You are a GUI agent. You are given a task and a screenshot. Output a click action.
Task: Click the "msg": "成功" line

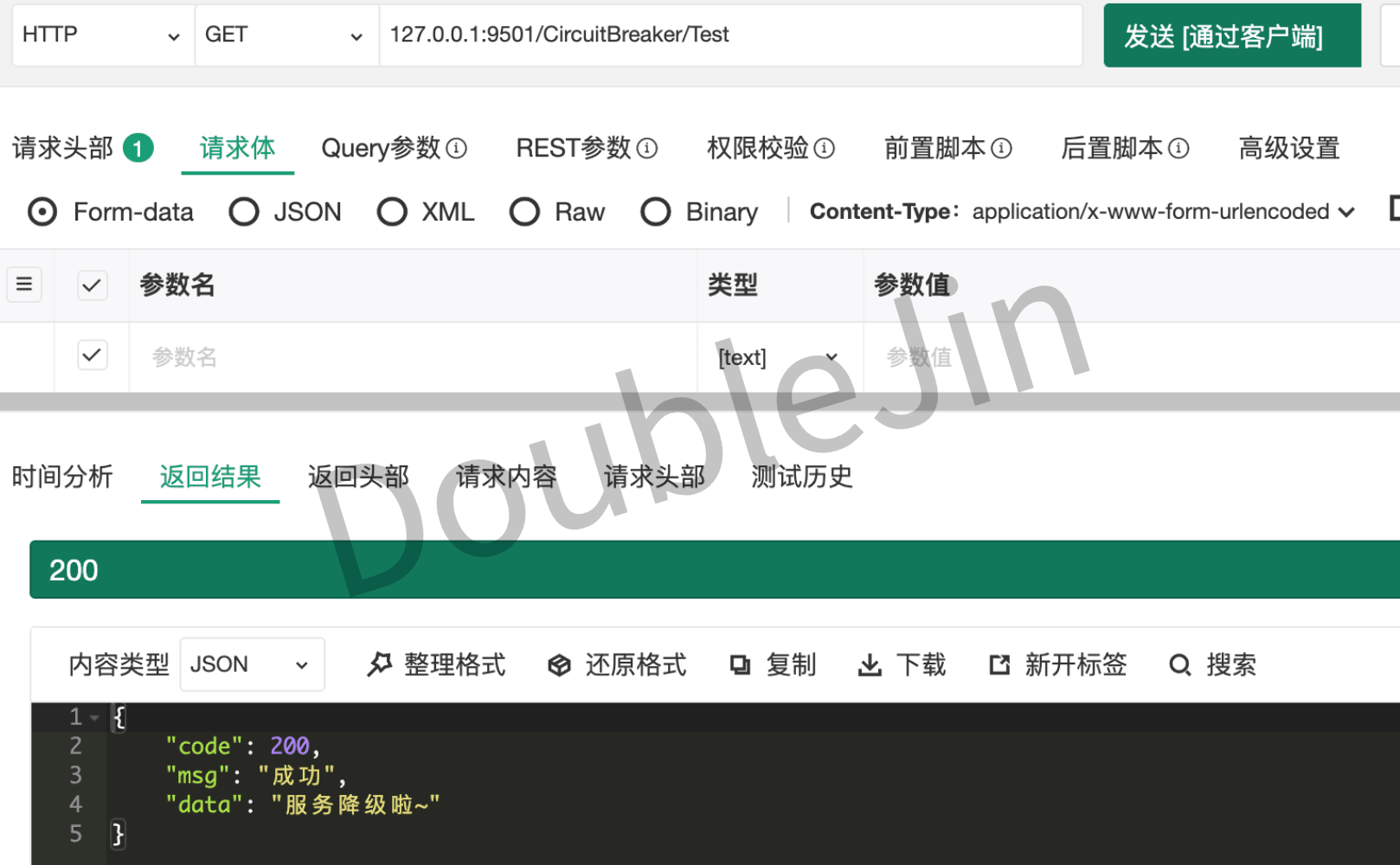pos(256,775)
